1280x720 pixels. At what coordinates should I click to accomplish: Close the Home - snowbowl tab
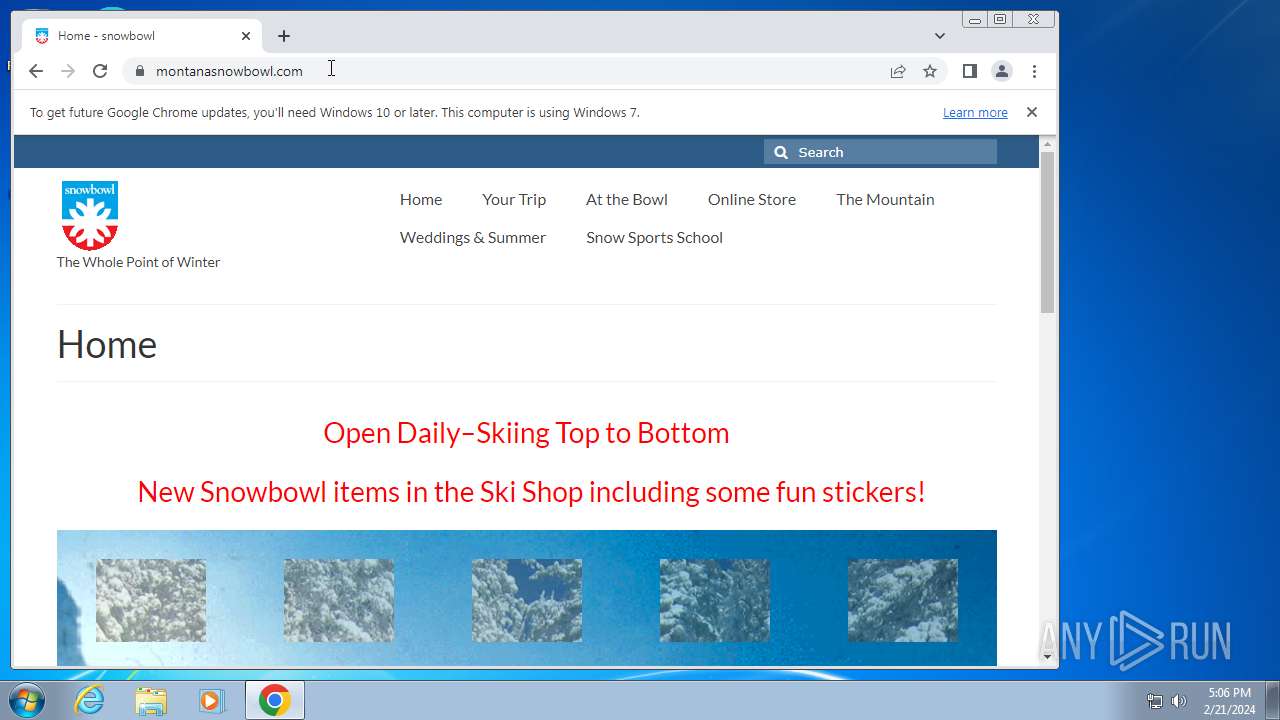(x=246, y=36)
